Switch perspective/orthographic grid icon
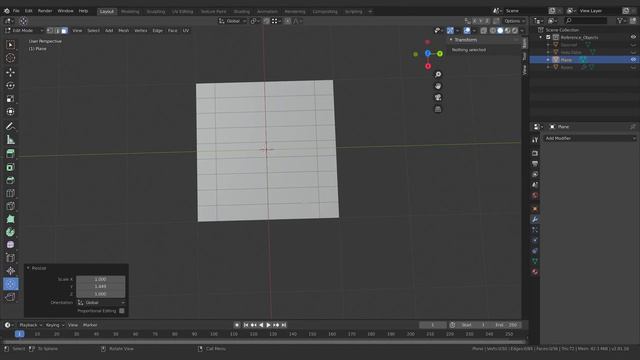This screenshot has height=360, width=640. pos(438,109)
